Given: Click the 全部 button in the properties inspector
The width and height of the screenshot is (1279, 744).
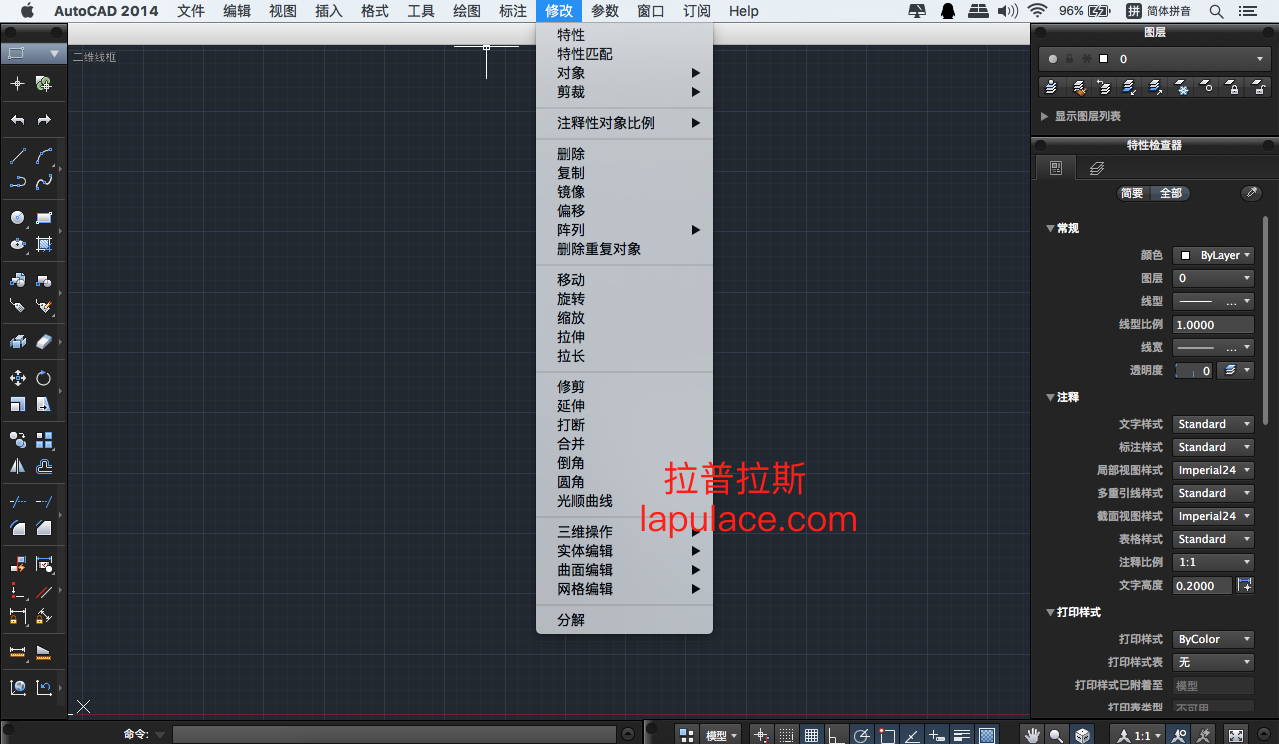Looking at the screenshot, I should pos(1170,193).
